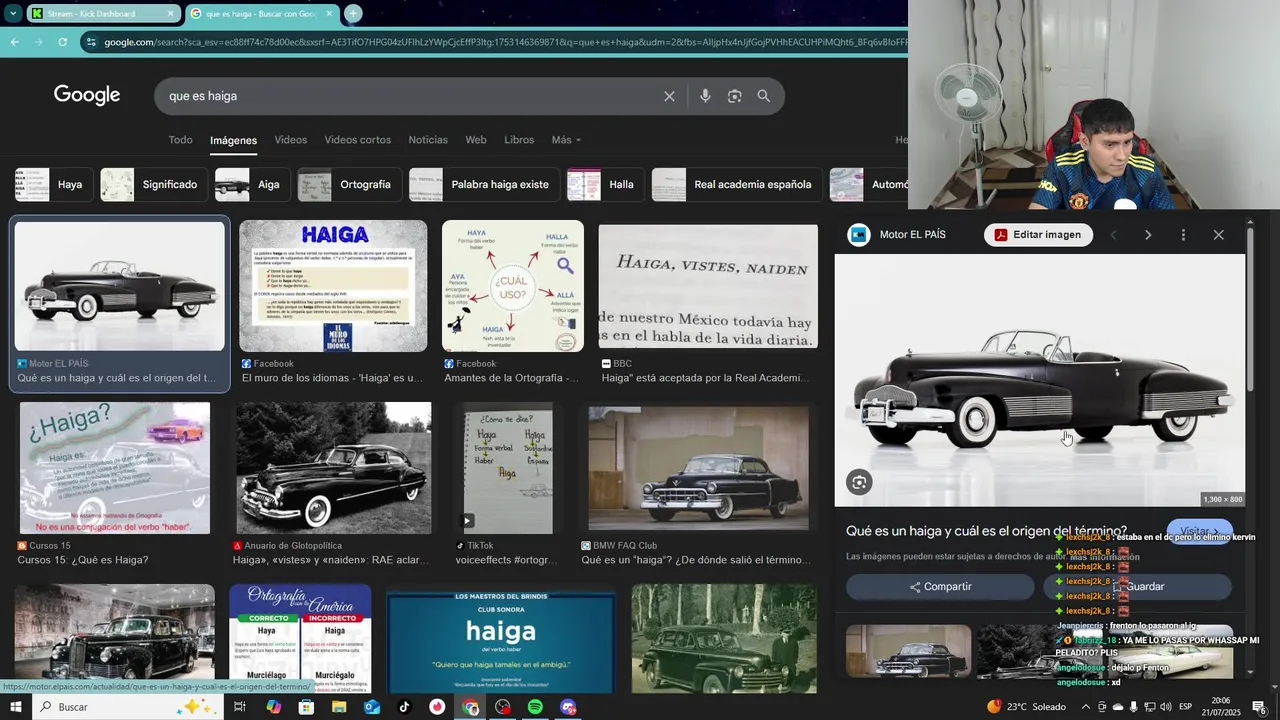Open the BBC Haiga, vistes, naiden image

(x=708, y=286)
